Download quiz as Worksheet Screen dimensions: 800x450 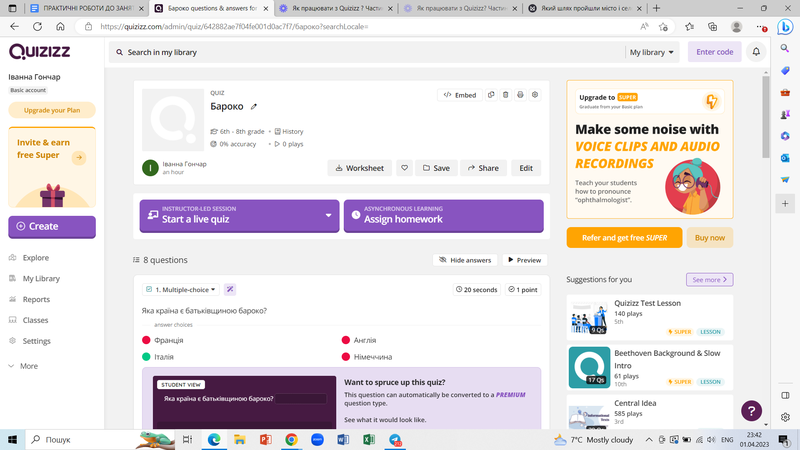[359, 168]
